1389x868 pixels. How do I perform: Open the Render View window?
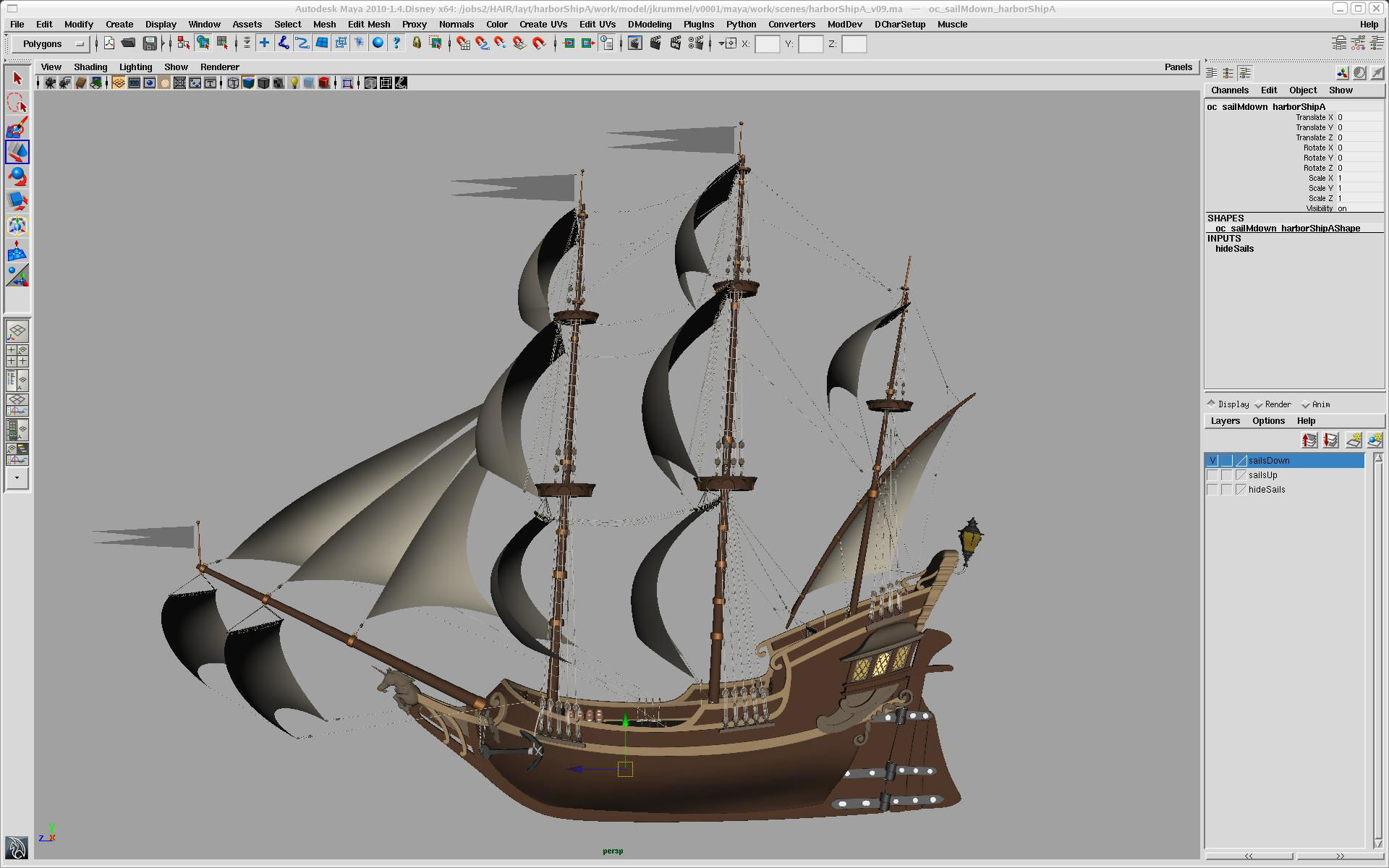tap(635, 43)
